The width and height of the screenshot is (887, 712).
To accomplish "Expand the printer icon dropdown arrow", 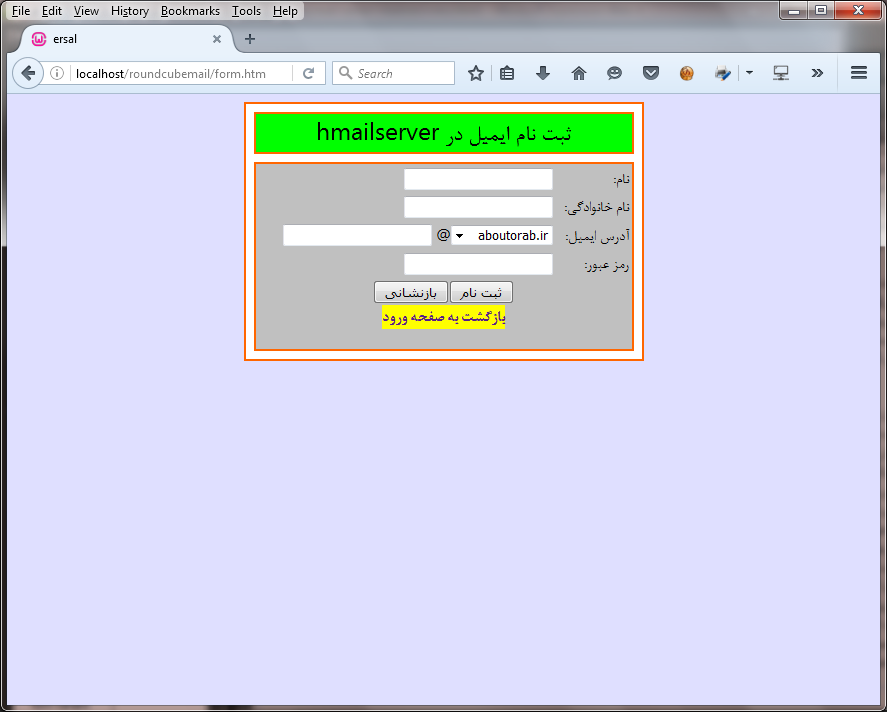I will click(x=748, y=73).
